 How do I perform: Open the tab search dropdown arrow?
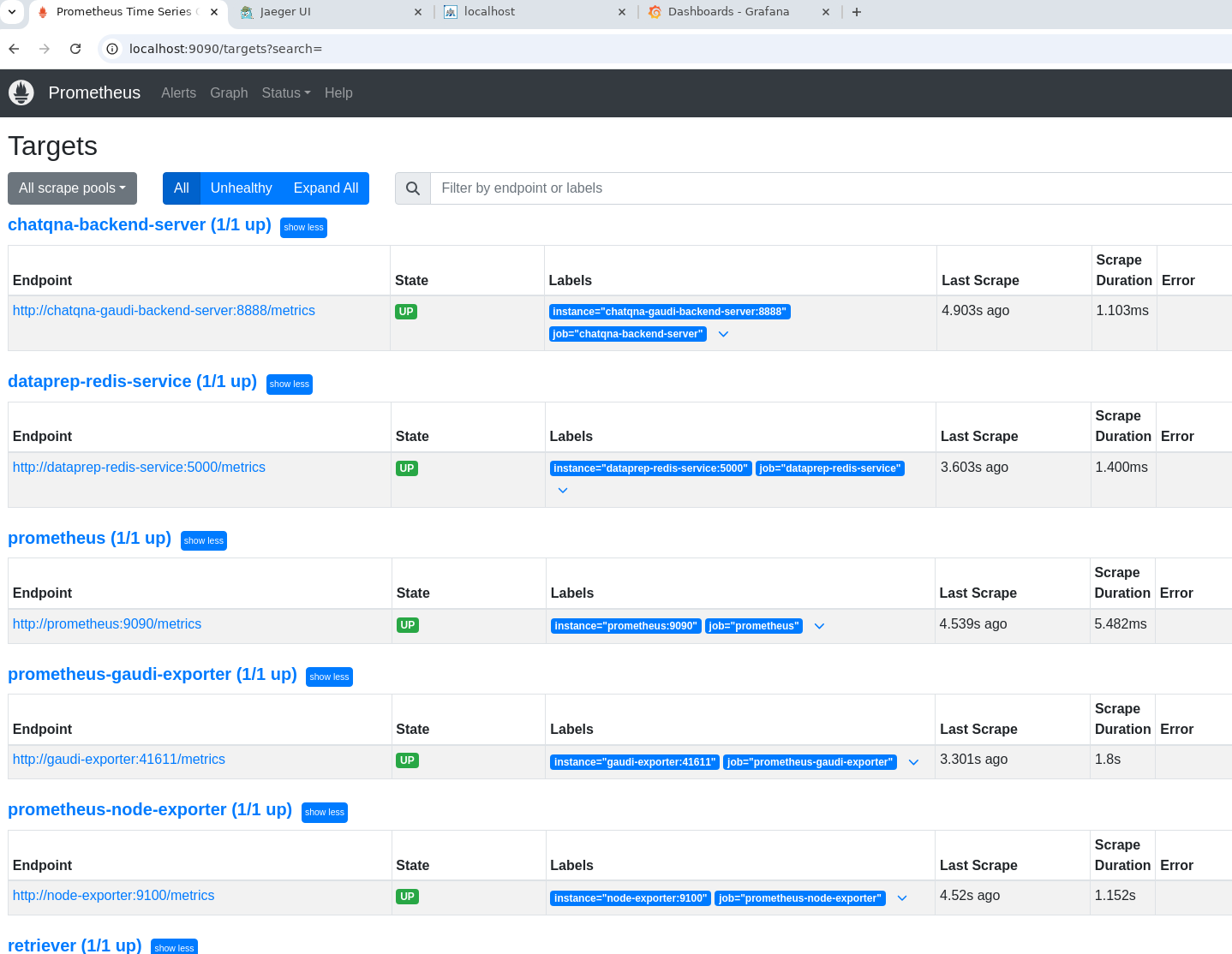pyautogui.click(x=12, y=12)
